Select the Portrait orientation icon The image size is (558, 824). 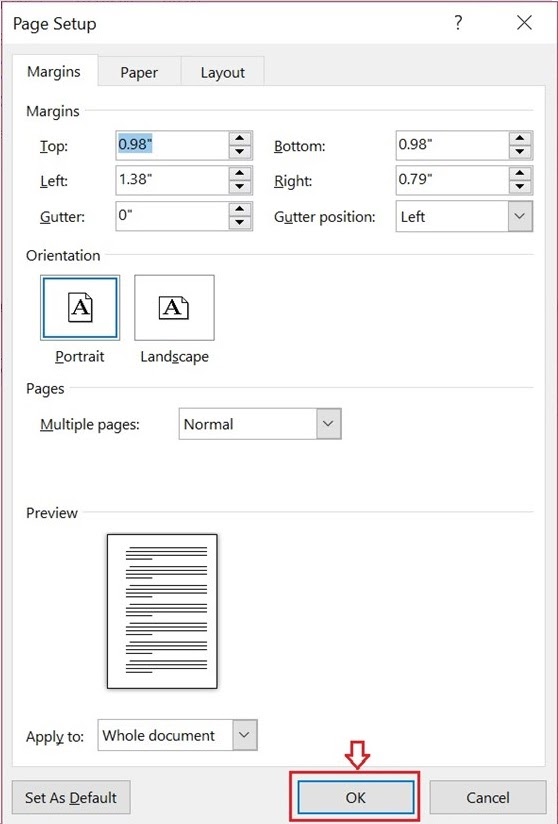[x=80, y=308]
